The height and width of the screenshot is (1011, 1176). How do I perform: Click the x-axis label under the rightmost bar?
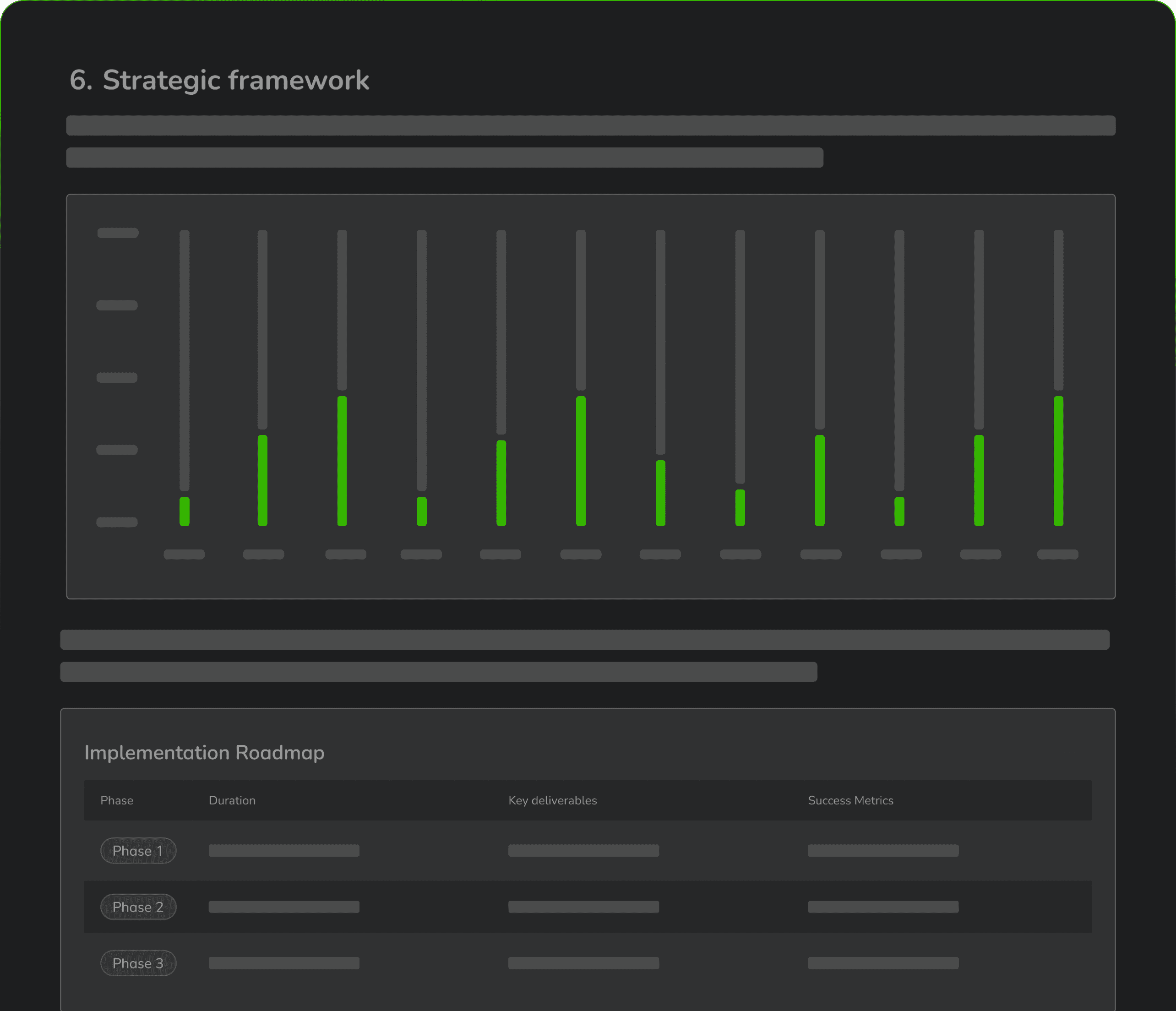1057,554
